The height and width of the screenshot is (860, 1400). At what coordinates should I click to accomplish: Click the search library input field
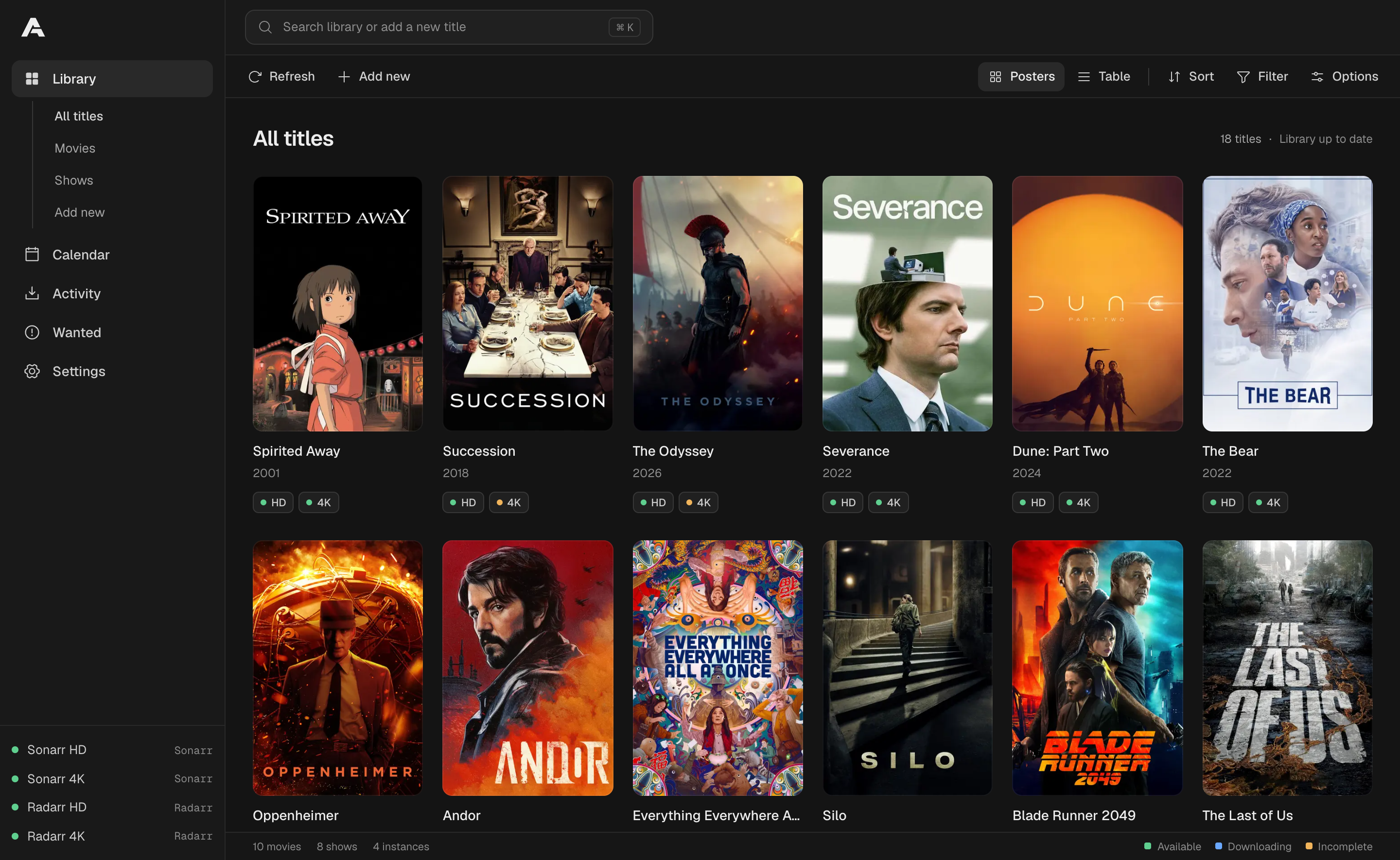[x=449, y=27]
